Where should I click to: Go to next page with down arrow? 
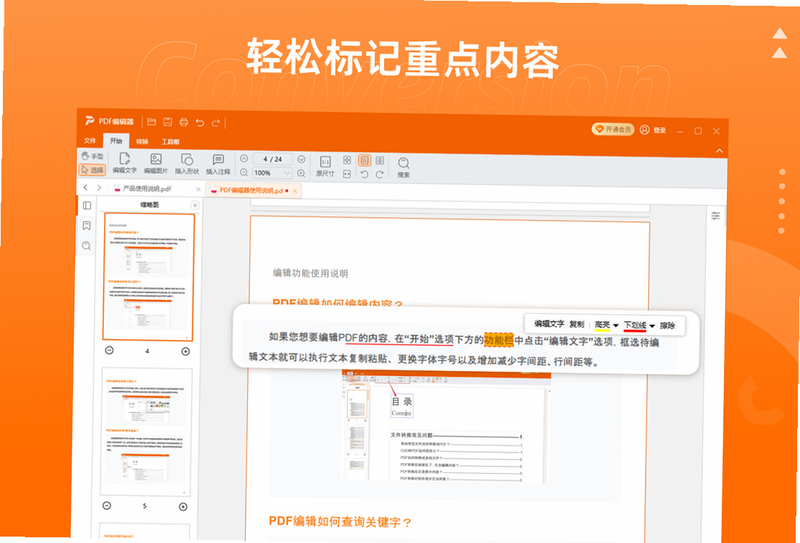coord(301,159)
